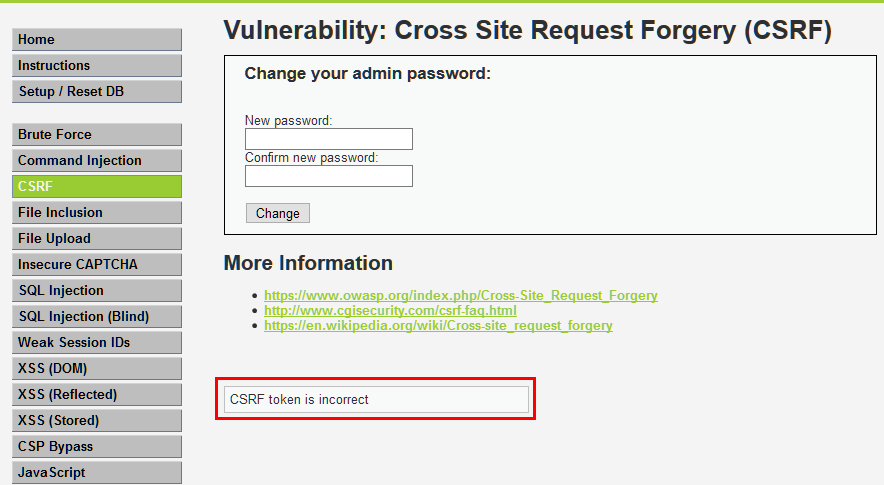The height and width of the screenshot is (485, 884).
Task: Open the Wikipedia Cross-site request forgery link
Action: 438,326
